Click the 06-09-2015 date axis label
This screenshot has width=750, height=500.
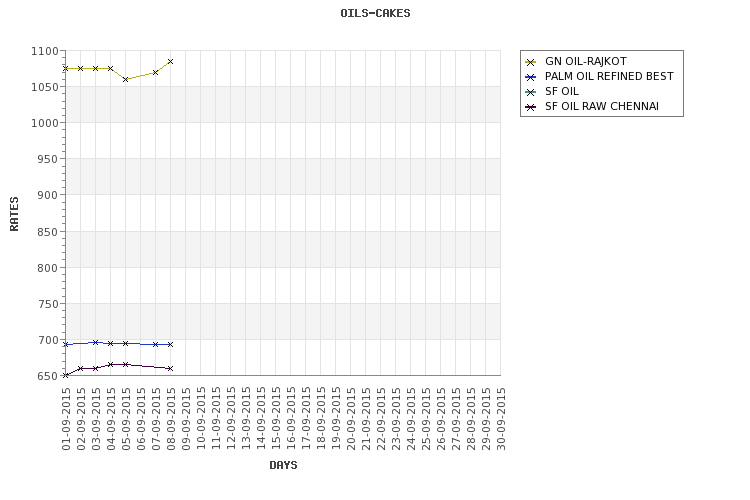coord(141,419)
